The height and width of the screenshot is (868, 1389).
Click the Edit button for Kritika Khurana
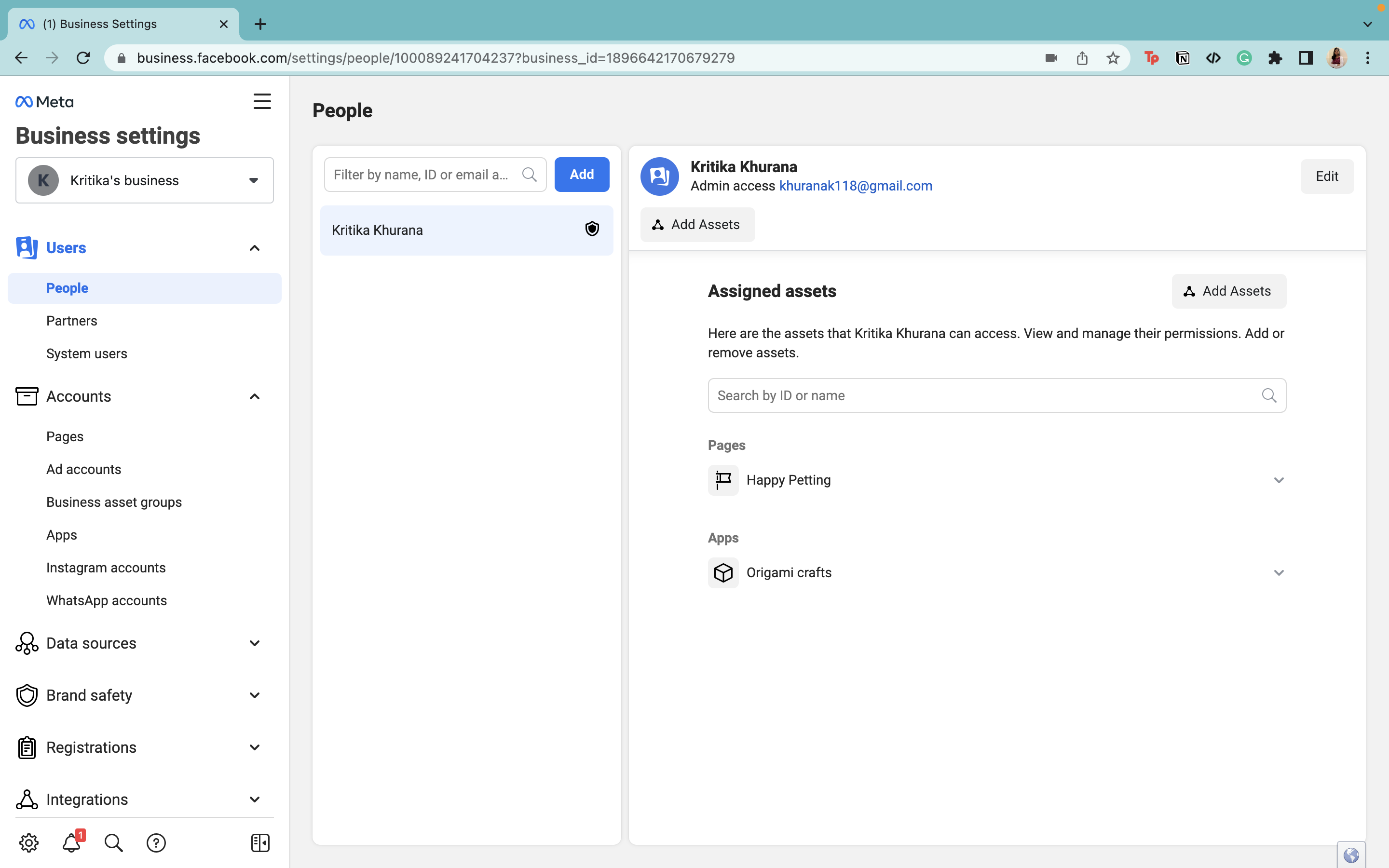pyautogui.click(x=1327, y=176)
